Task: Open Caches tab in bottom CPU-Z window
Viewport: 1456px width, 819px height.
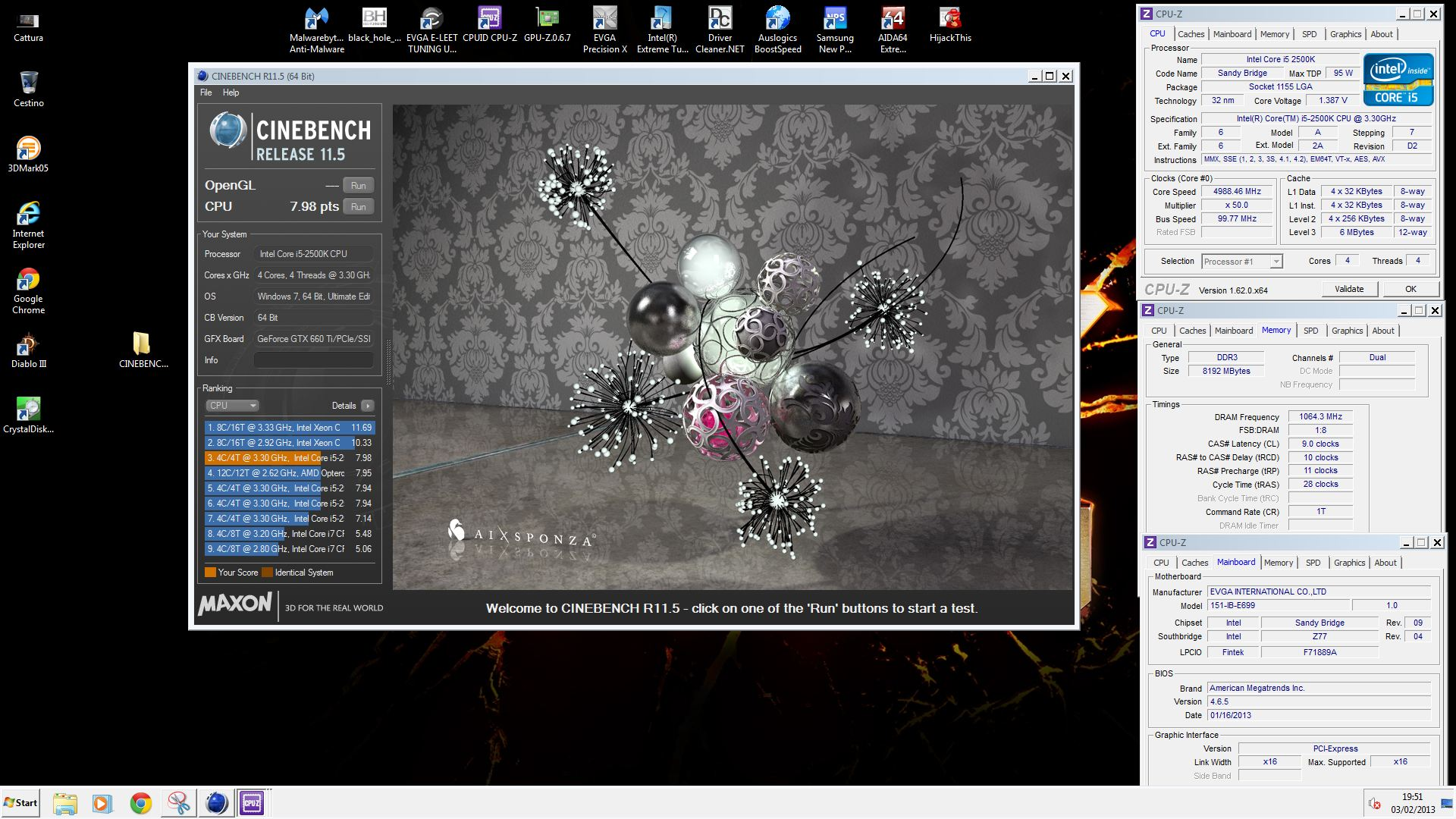Action: point(1194,563)
